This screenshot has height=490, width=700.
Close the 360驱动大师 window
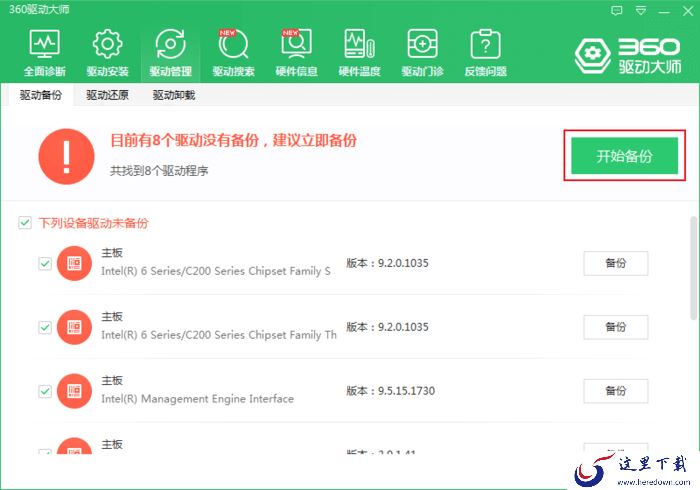coord(688,11)
